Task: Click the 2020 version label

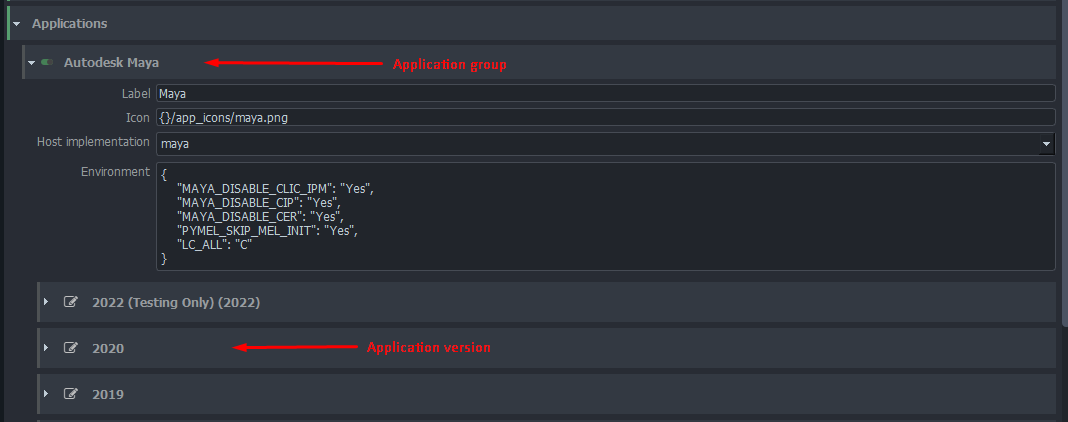Action: pos(108,348)
